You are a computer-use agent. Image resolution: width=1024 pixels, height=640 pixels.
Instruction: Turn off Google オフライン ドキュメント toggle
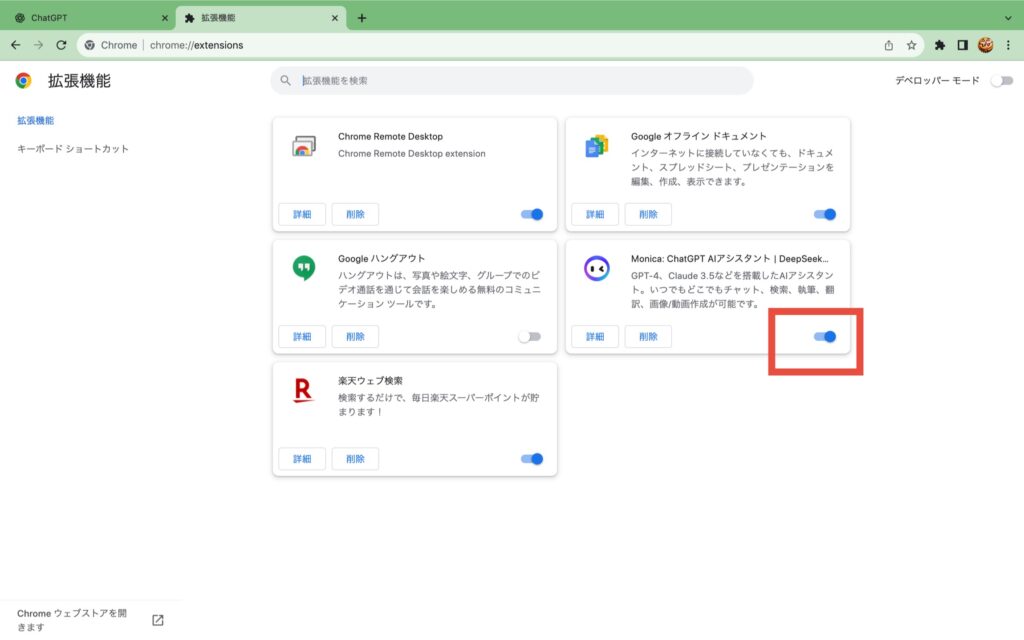[825, 214]
